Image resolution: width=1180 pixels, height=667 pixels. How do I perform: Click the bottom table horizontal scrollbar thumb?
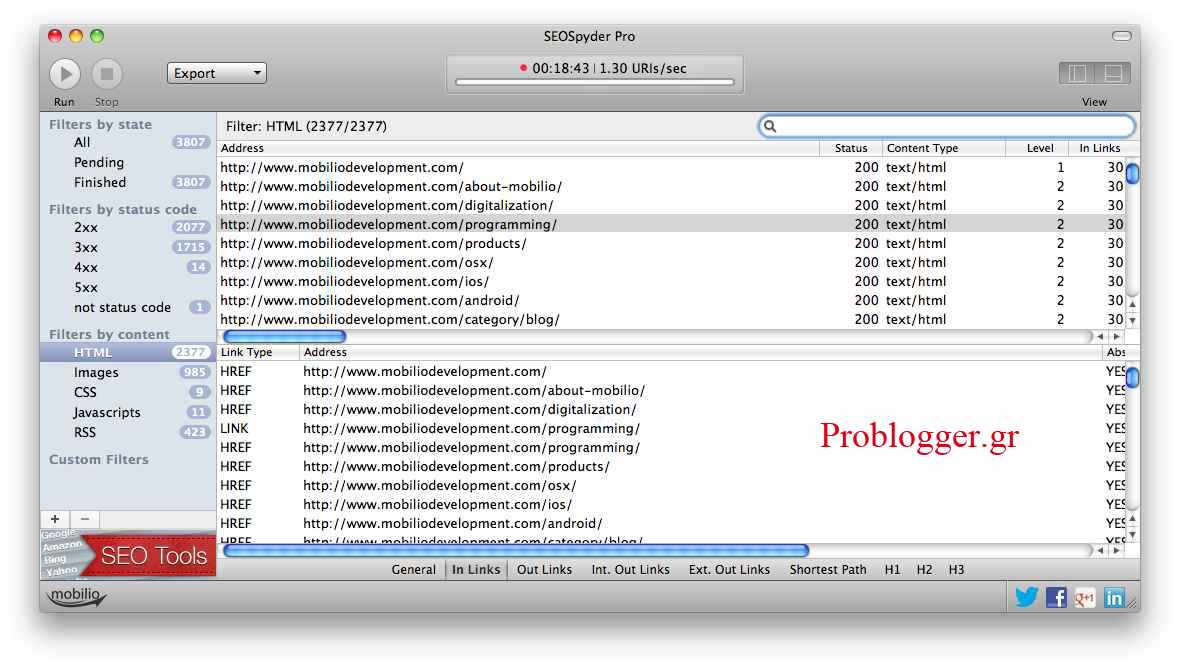(516, 551)
